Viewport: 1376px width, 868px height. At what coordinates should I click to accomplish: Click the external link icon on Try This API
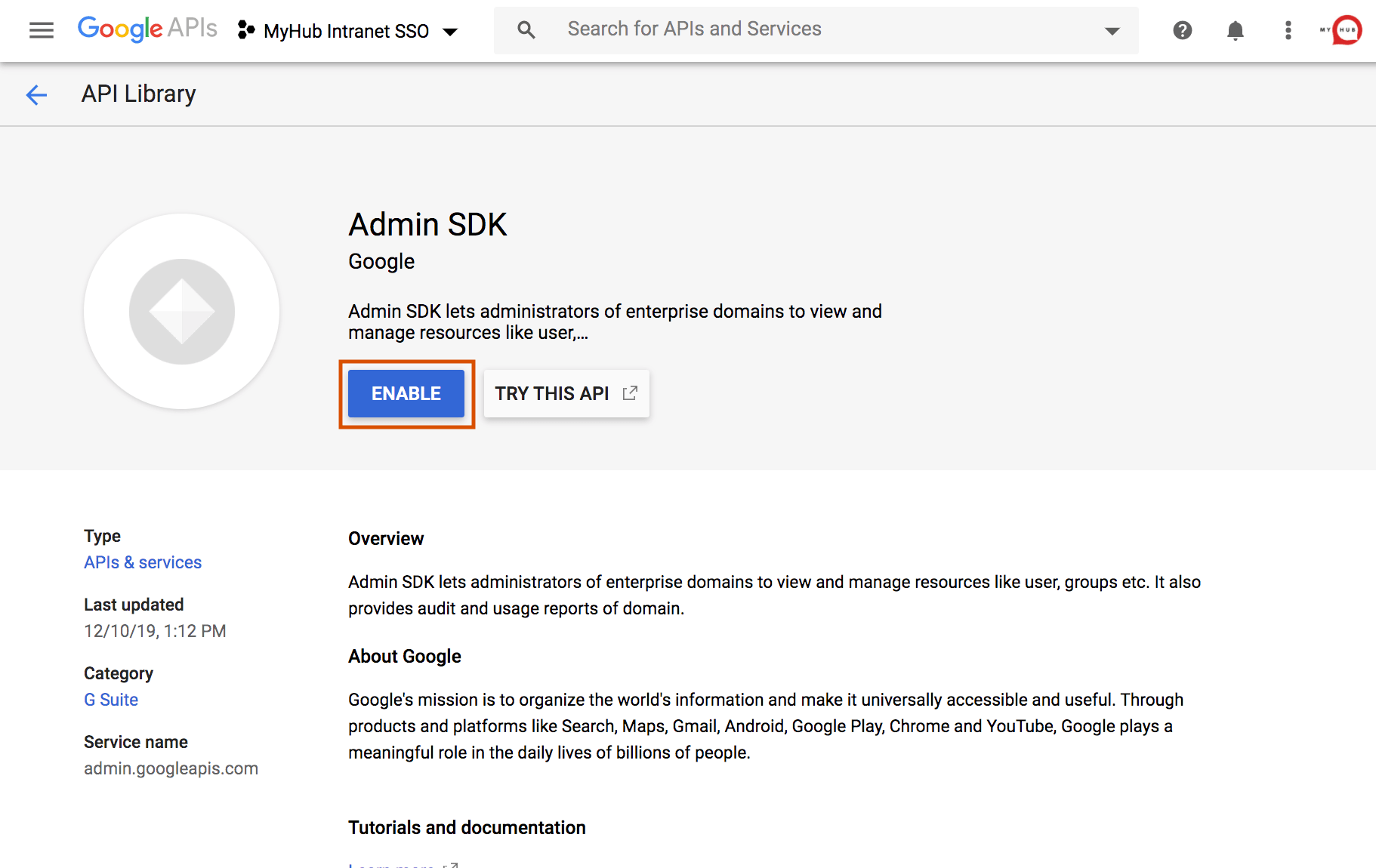[x=630, y=393]
